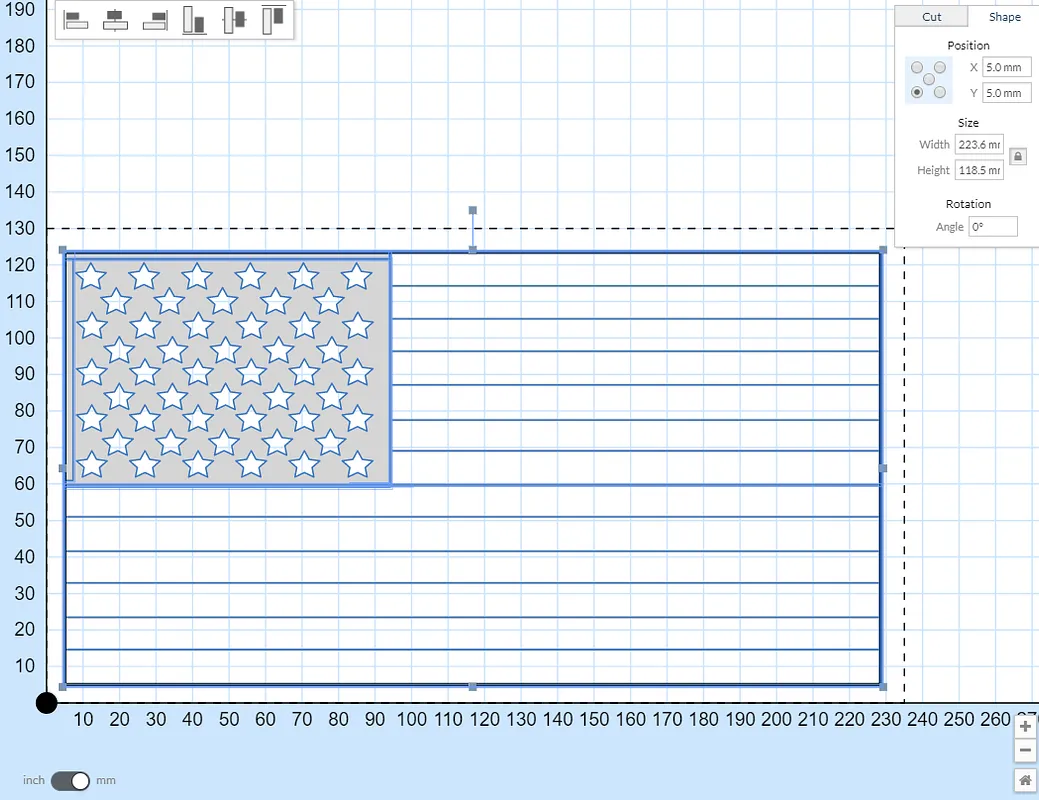Click the Width input field
This screenshot has width=1039, height=800.
pos(979,144)
